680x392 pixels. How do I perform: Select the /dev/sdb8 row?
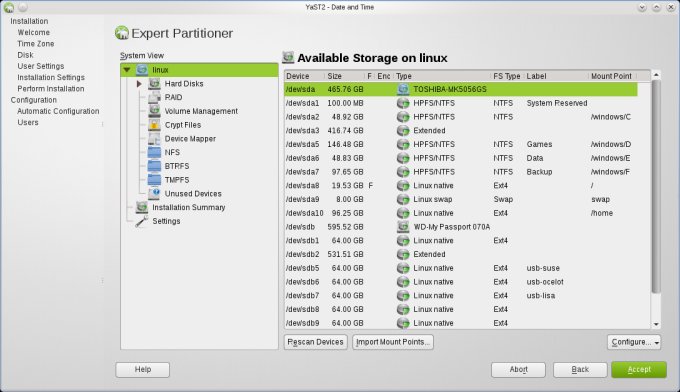[x=461, y=310]
